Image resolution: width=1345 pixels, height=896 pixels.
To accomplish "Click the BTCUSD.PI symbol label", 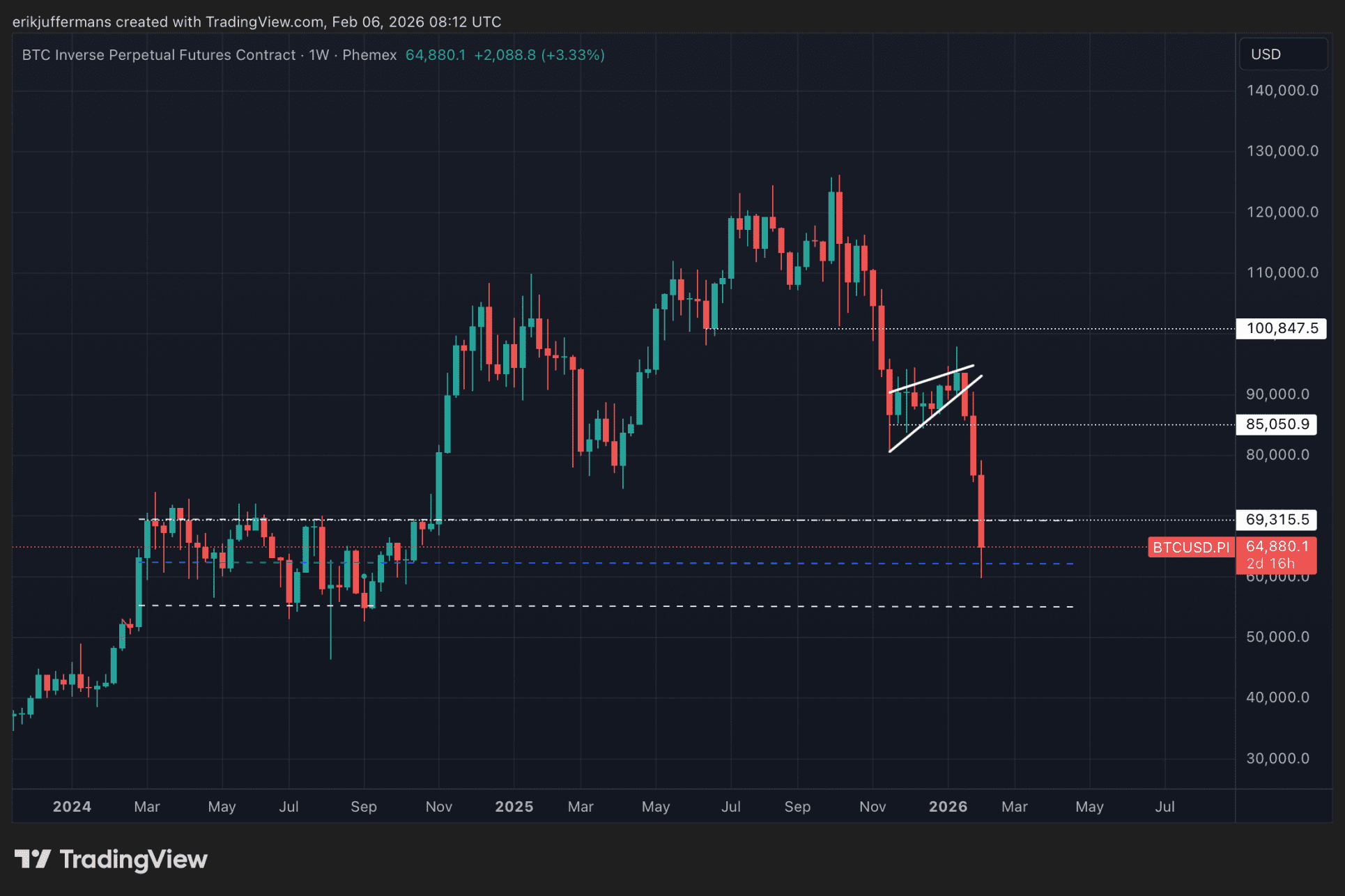I will [x=1190, y=548].
